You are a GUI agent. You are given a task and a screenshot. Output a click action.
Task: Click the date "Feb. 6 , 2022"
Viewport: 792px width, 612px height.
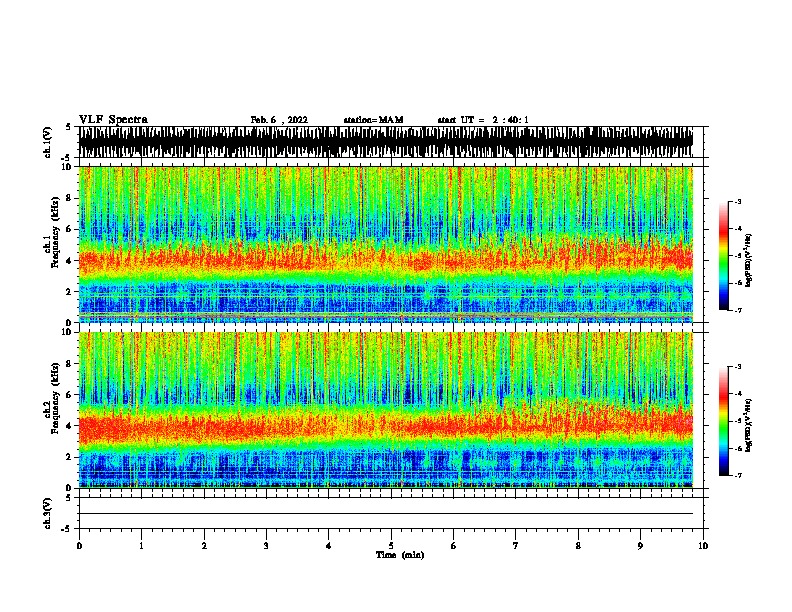click(x=279, y=120)
